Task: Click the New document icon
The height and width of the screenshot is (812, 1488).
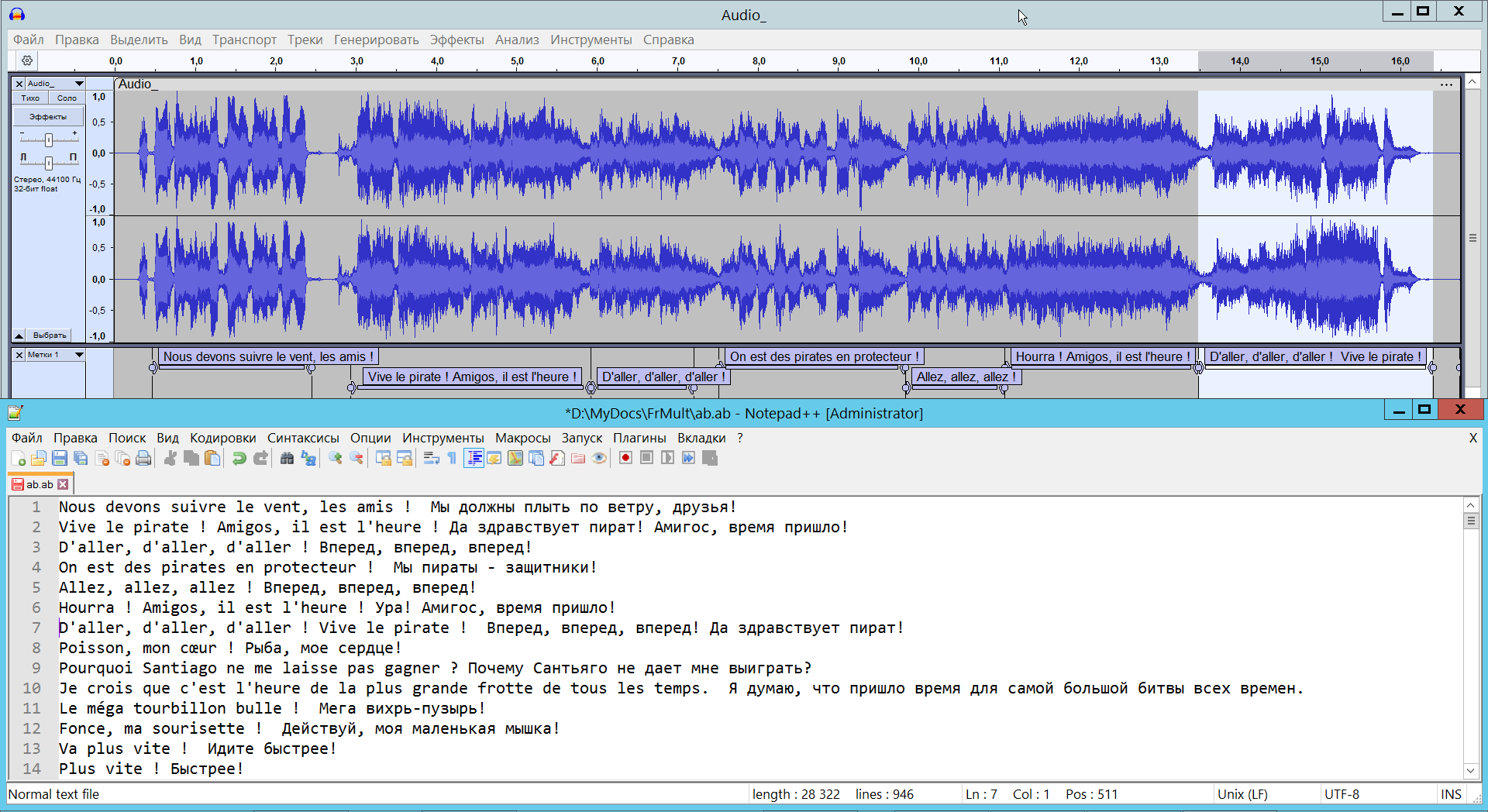Action: click(18, 458)
